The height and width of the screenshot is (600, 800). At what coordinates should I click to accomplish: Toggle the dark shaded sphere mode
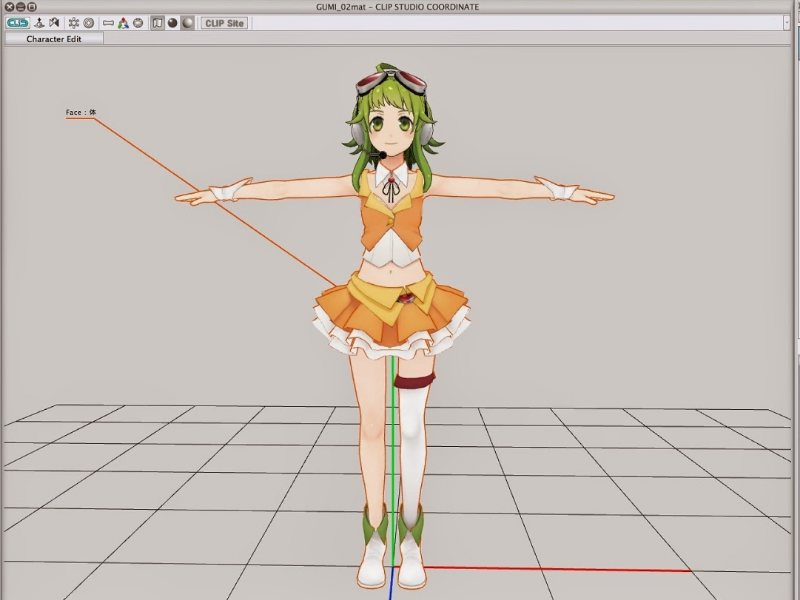click(172, 22)
